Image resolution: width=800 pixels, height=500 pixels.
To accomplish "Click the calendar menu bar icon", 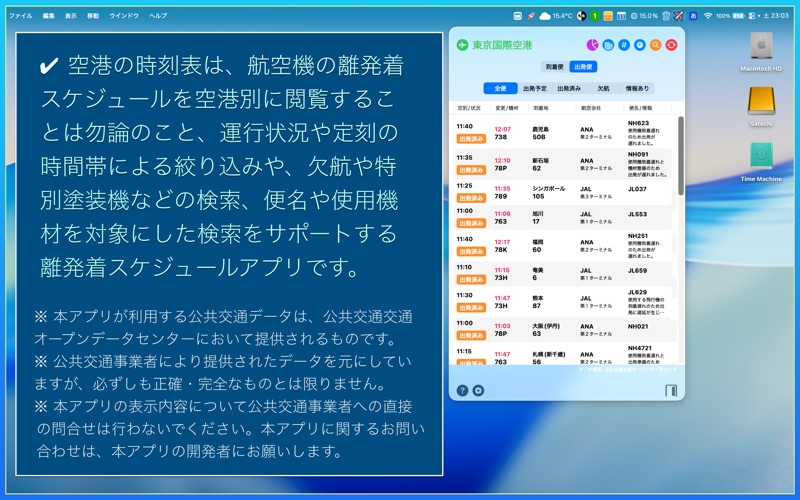I will click(621, 16).
